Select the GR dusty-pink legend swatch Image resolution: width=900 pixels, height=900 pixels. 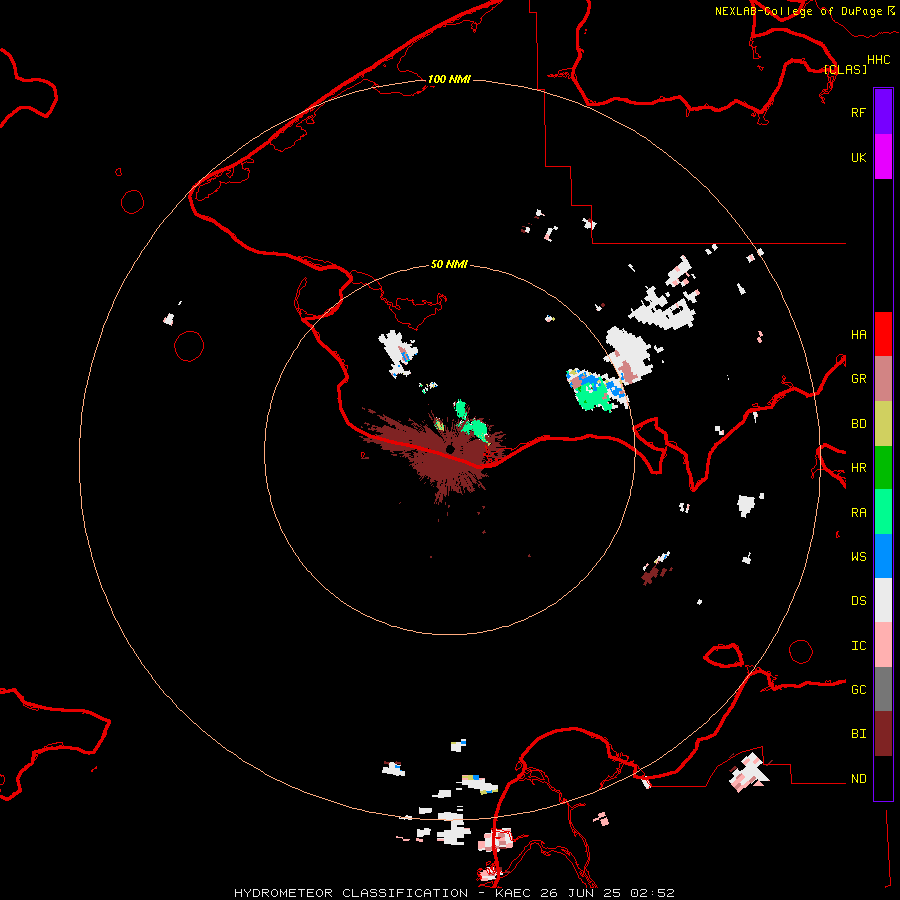pyautogui.click(x=883, y=379)
